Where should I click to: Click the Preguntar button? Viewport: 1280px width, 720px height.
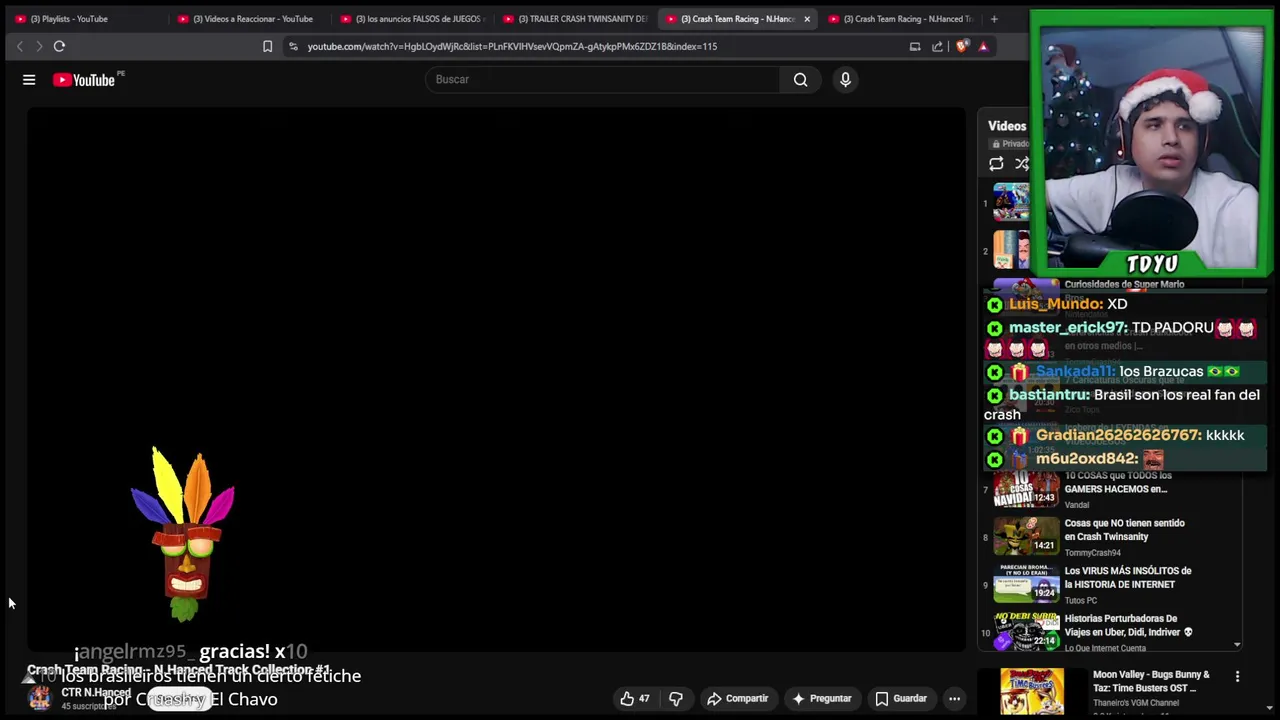(x=821, y=699)
